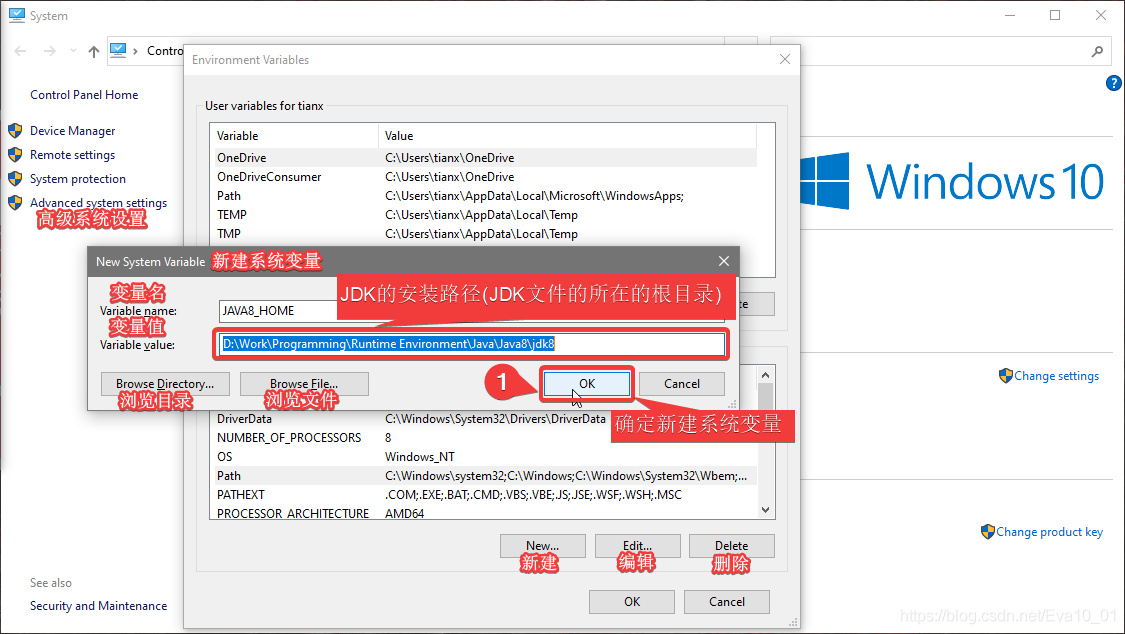This screenshot has height=634, width=1125.
Task: Open Security and Maintenance link
Action: tap(98, 605)
